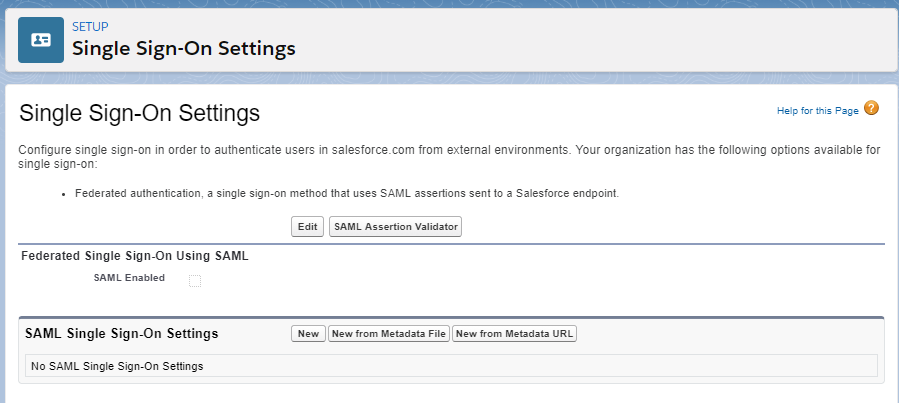Open help via orange question mark icon
The width and height of the screenshot is (899, 403).
[871, 108]
